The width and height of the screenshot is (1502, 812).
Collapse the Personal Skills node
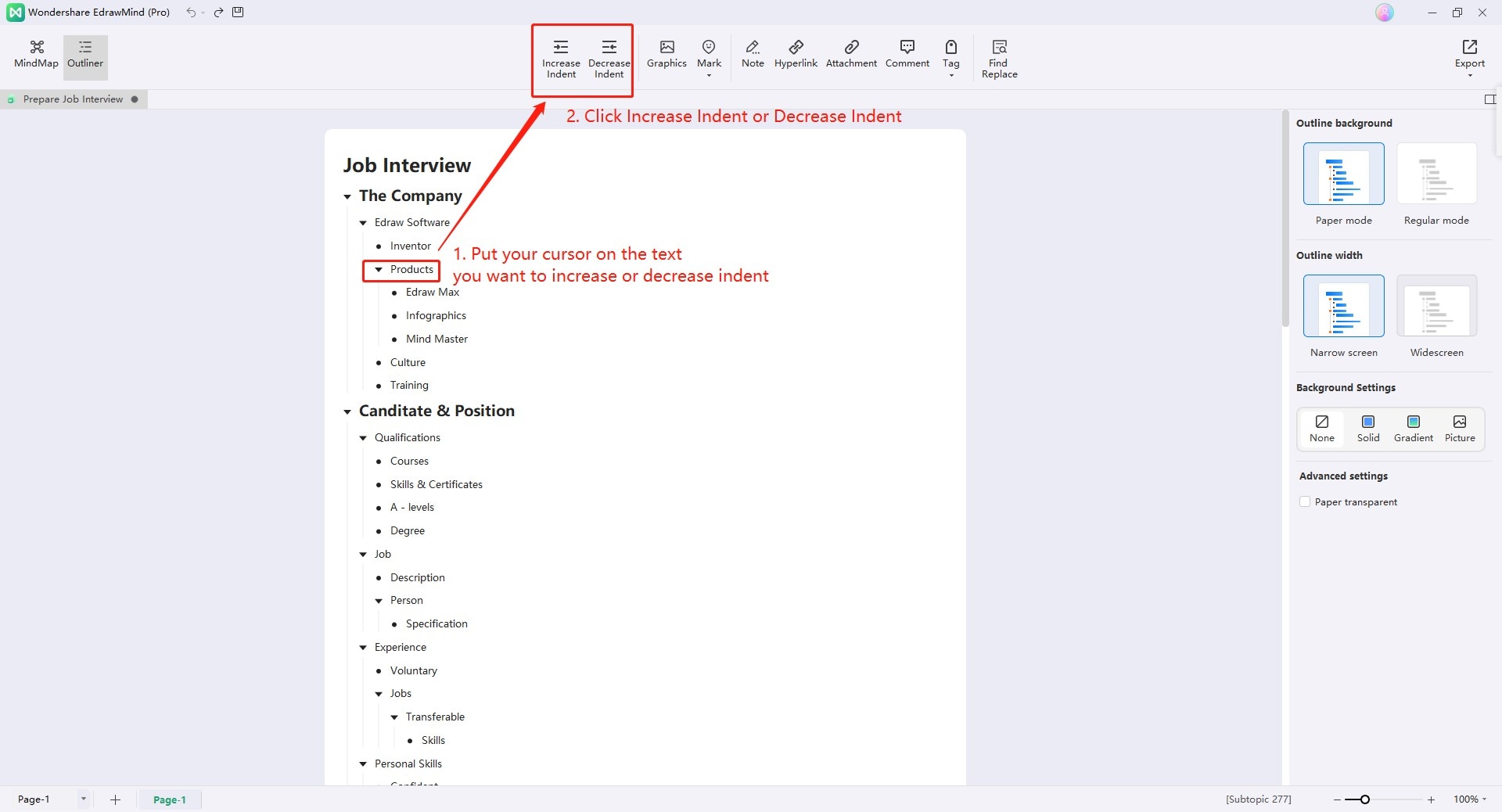(363, 764)
